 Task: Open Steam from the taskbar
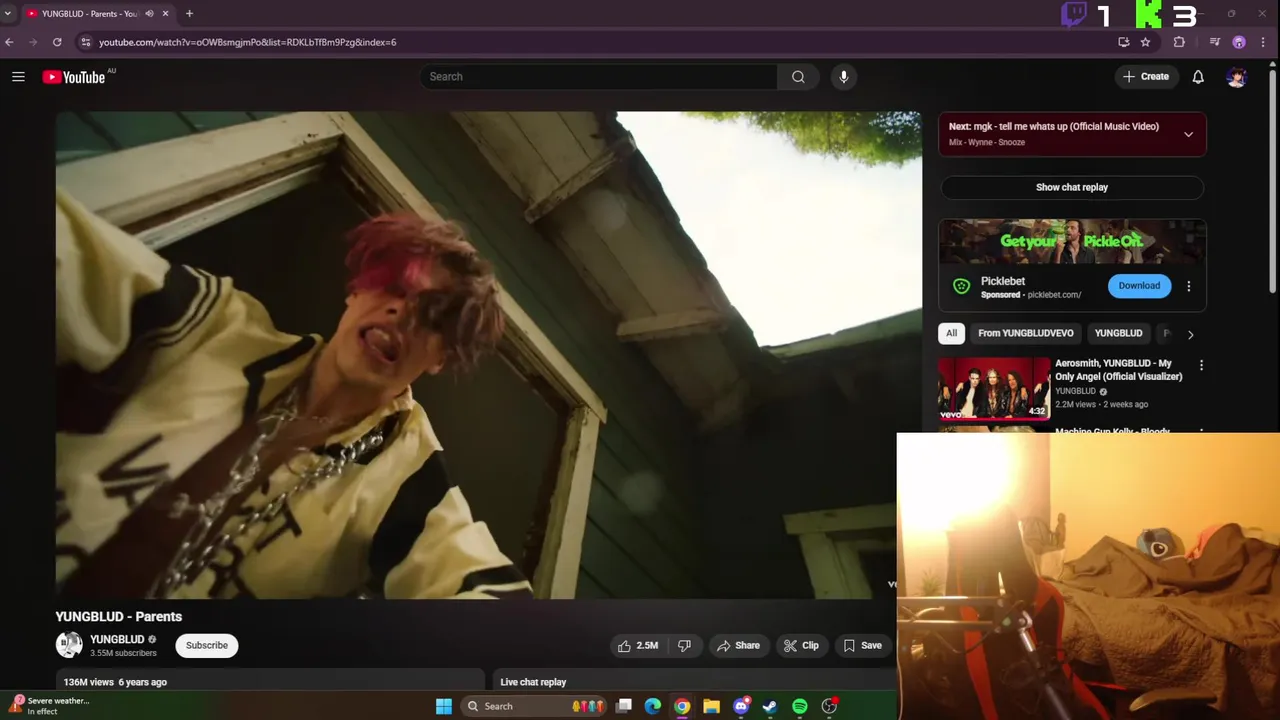tap(770, 706)
